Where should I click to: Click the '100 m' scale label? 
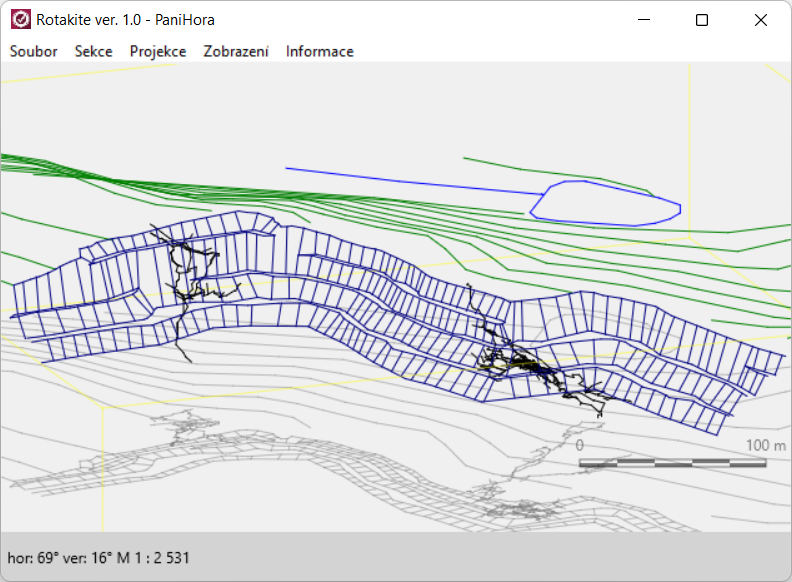(766, 445)
